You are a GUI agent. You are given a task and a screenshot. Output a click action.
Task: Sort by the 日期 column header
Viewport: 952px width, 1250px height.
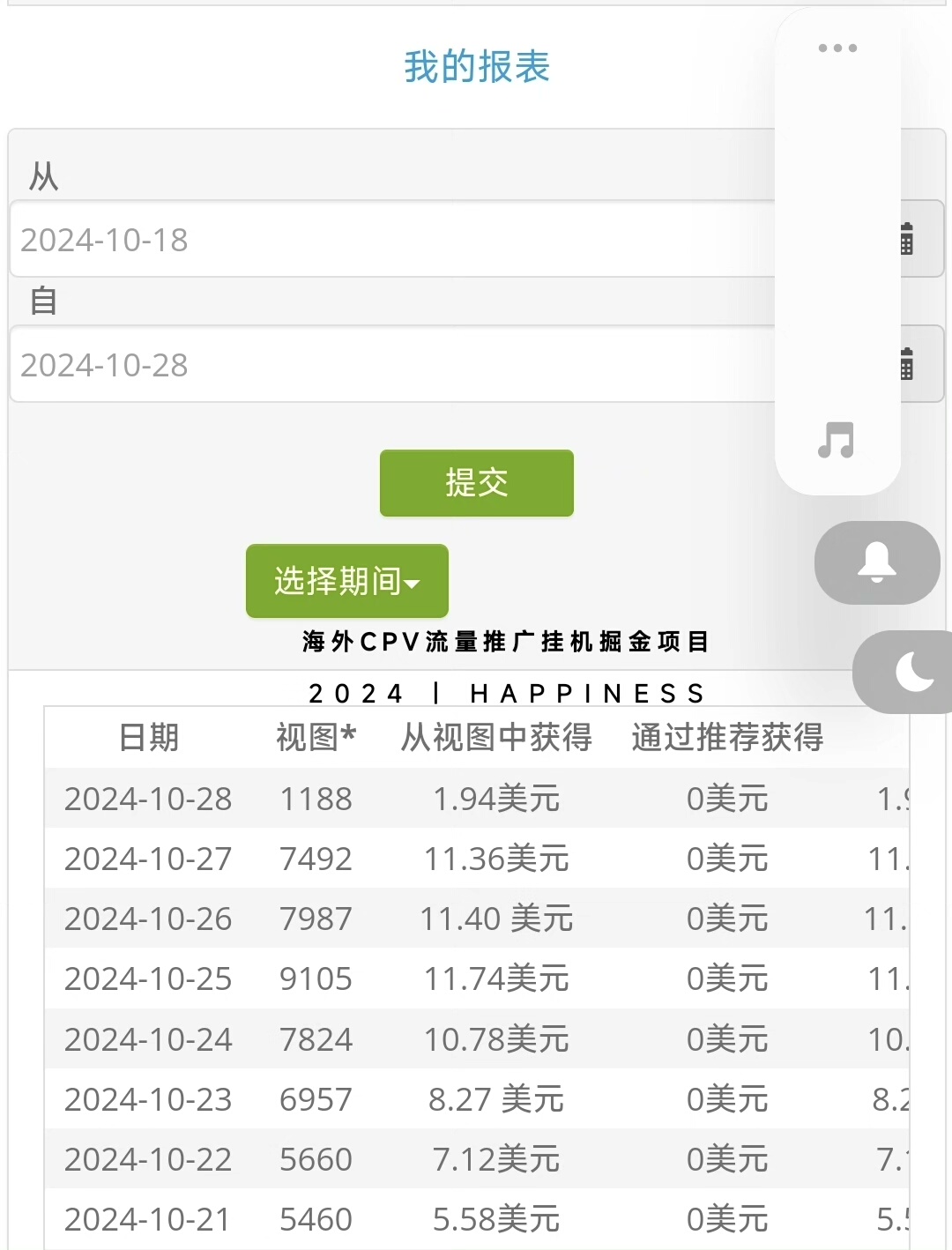click(x=148, y=737)
